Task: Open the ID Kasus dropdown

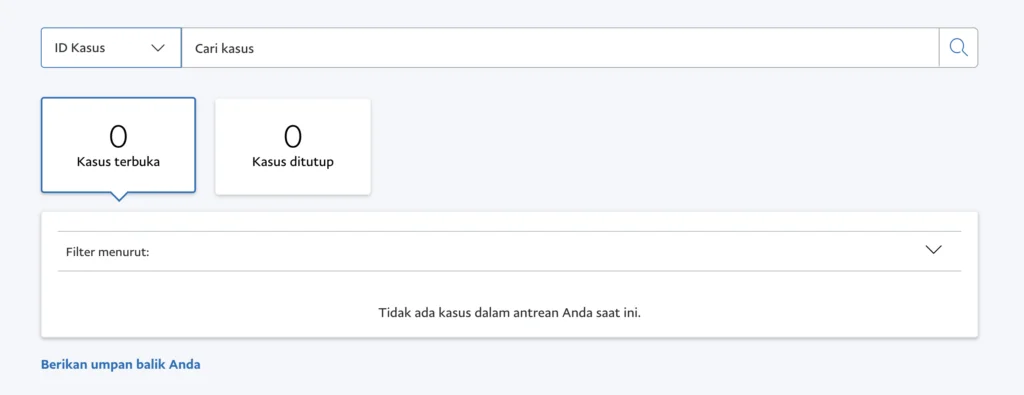Action: pos(111,48)
